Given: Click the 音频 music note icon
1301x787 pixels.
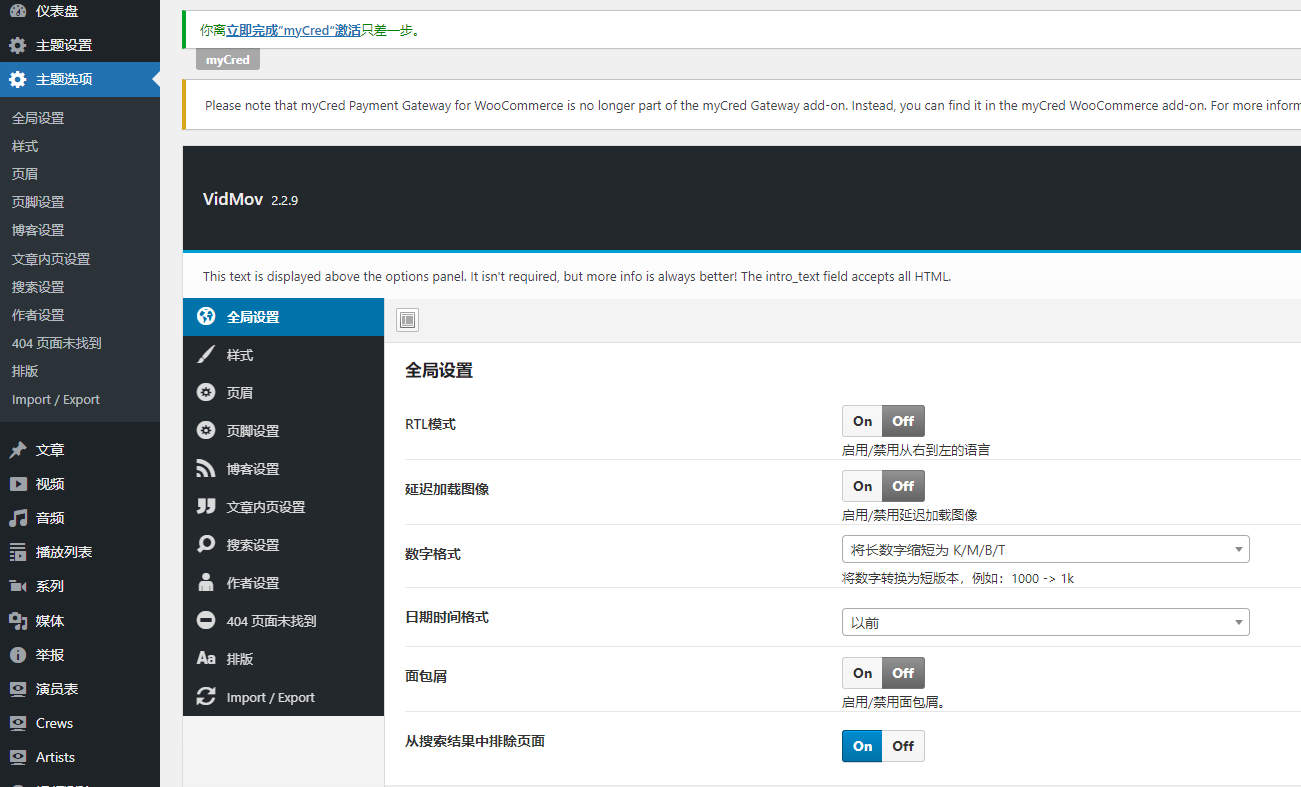Looking at the screenshot, I should point(18,518).
